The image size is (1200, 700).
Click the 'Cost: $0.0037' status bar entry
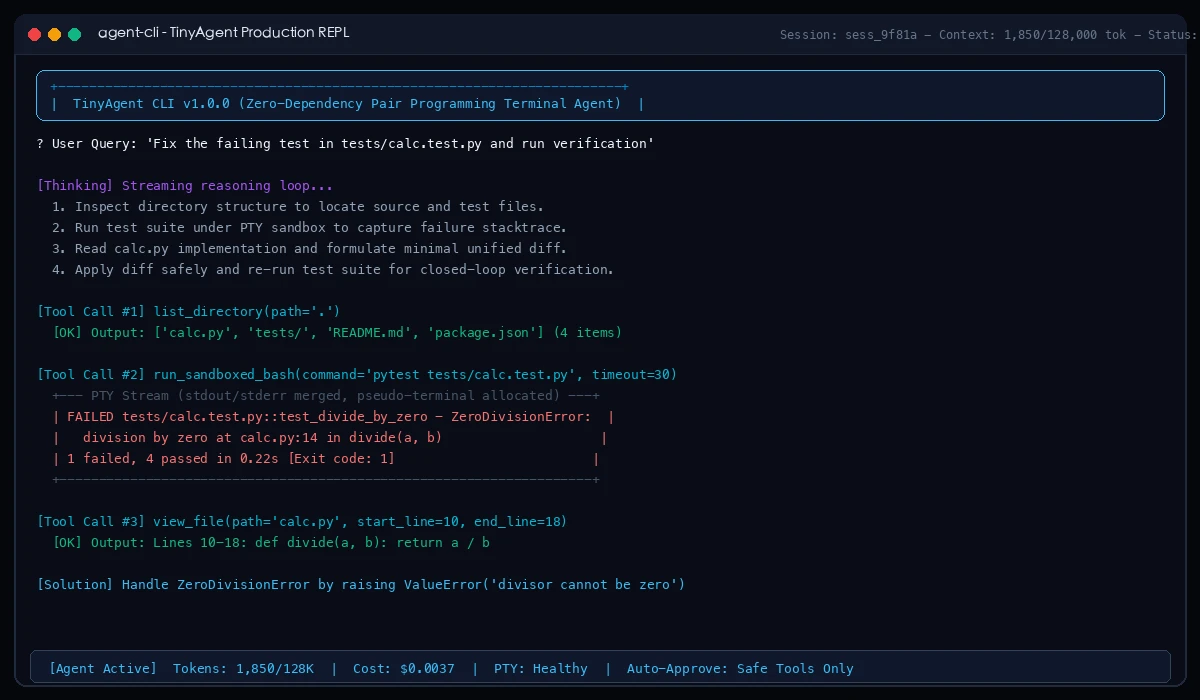click(404, 668)
